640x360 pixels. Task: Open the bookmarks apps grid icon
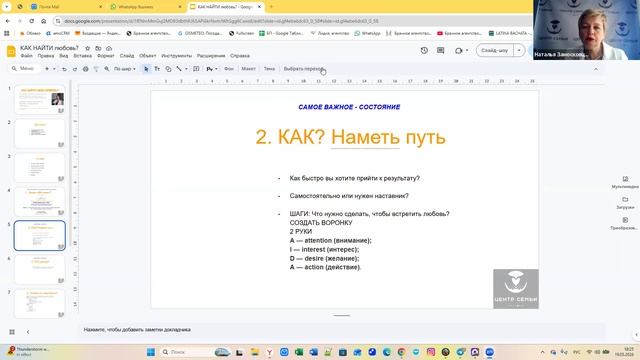tap(7, 33)
